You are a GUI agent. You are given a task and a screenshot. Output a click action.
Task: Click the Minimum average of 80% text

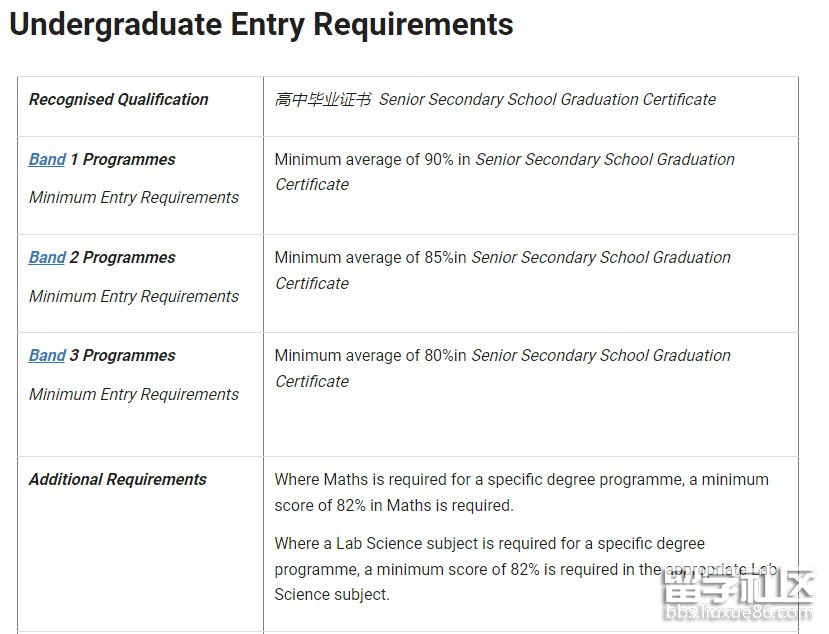tap(370, 356)
